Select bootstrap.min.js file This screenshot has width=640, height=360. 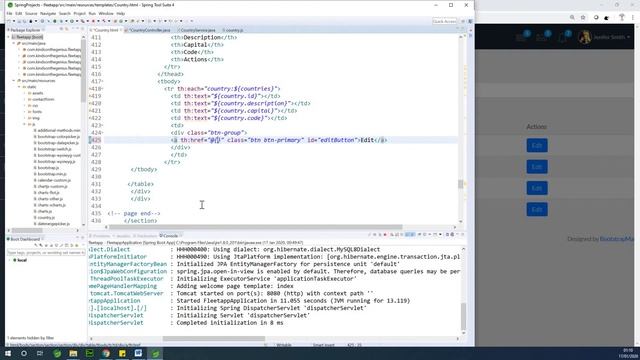[51, 174]
